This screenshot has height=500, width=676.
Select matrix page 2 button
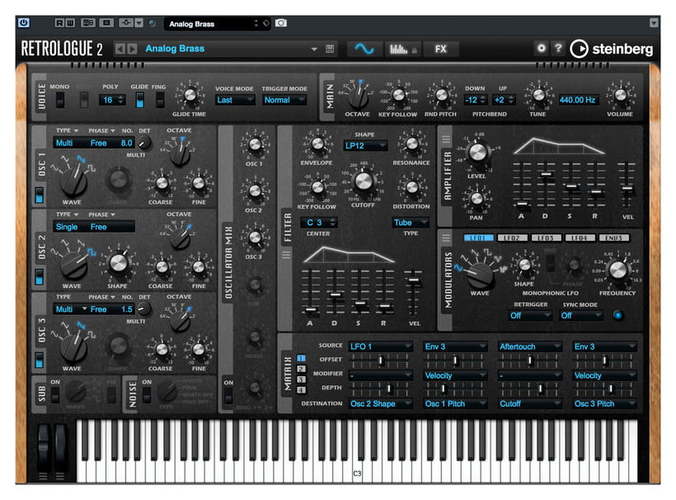tap(301, 369)
